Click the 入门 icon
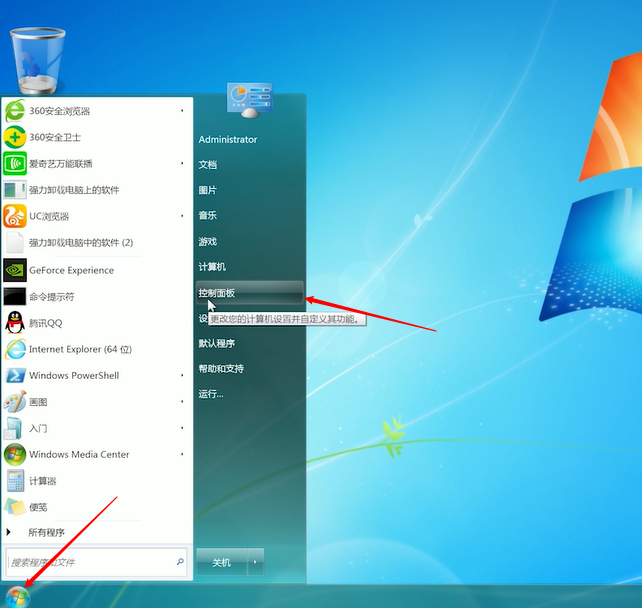The height and width of the screenshot is (608, 642). pyautogui.click(x=13, y=428)
